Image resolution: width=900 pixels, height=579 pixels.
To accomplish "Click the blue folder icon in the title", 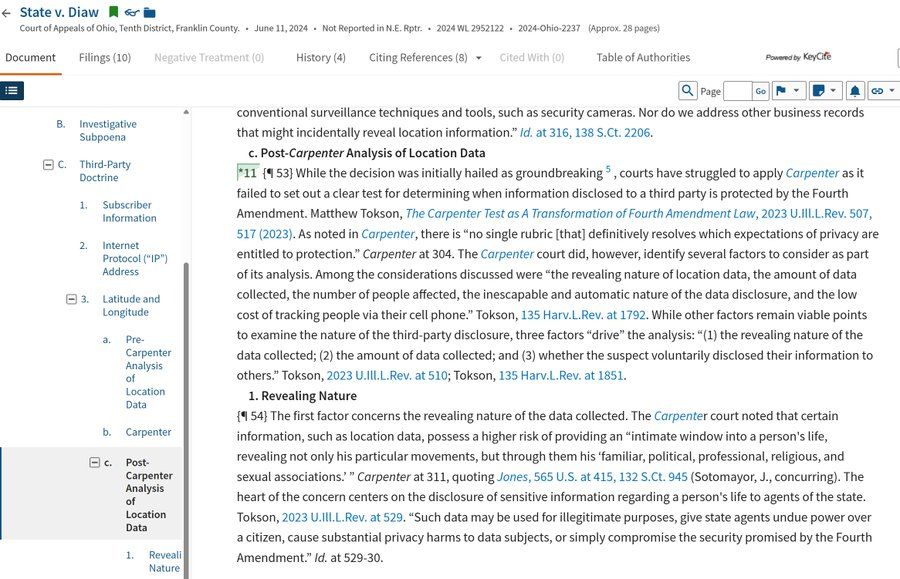I will click(x=149, y=13).
